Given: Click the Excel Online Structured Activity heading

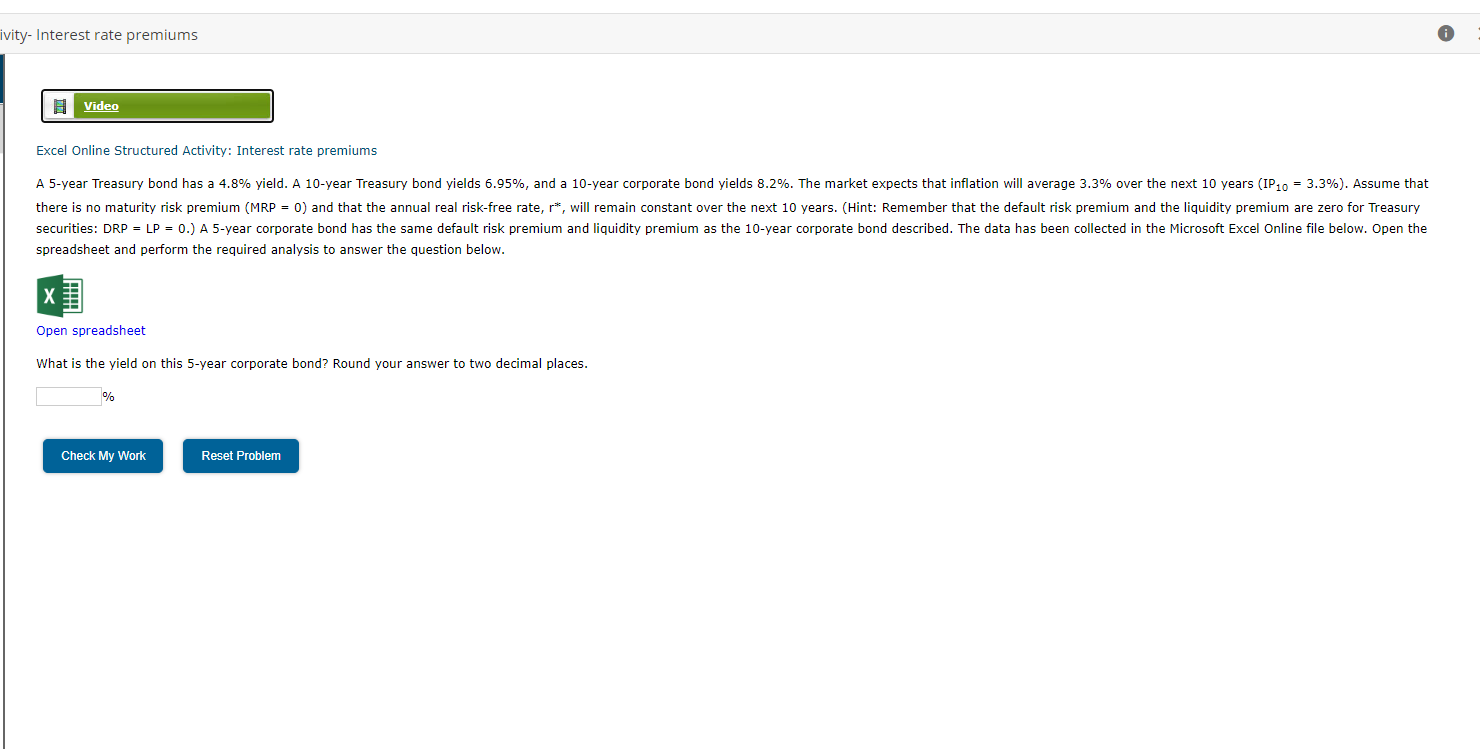Looking at the screenshot, I should click(206, 150).
